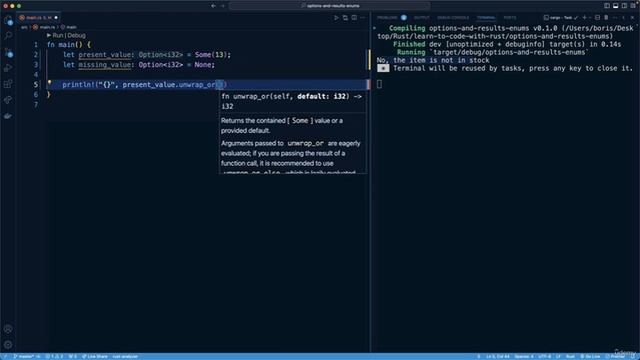The height and width of the screenshot is (360, 640).
Task: Click the unwrap_or signature in hover popup
Action: tap(291, 101)
